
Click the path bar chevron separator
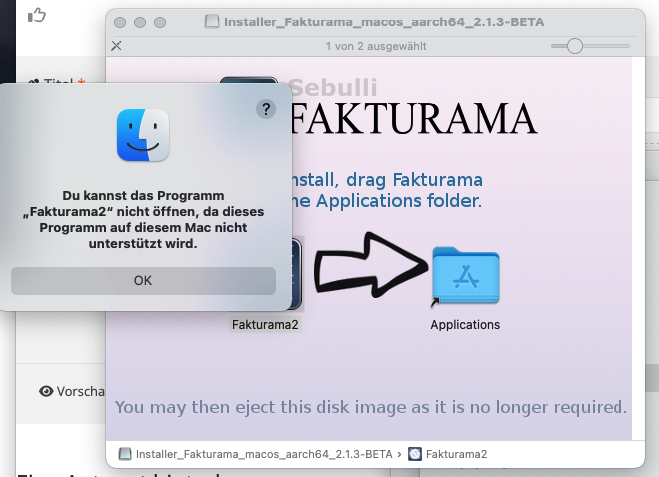tap(399, 454)
